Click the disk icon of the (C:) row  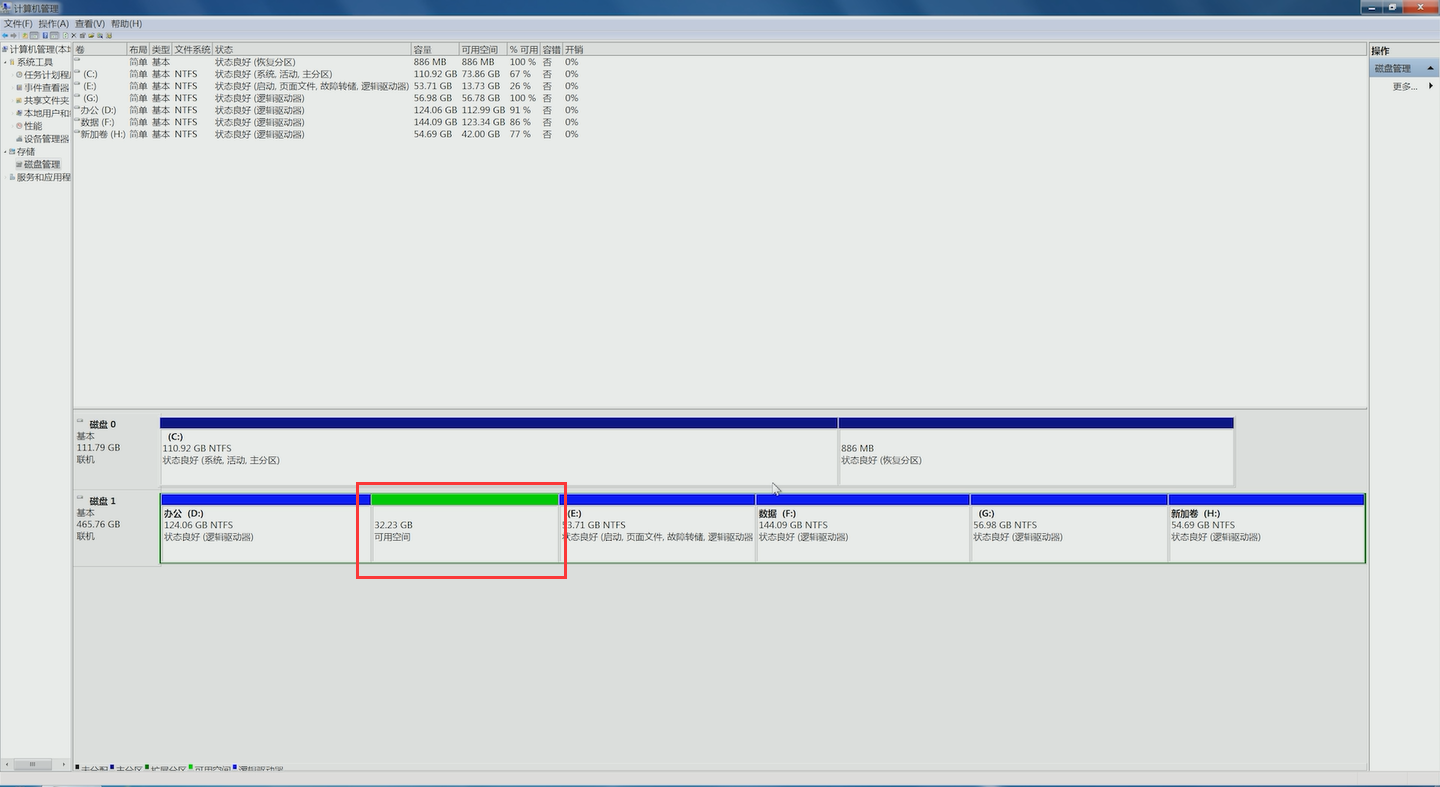[x=78, y=74]
